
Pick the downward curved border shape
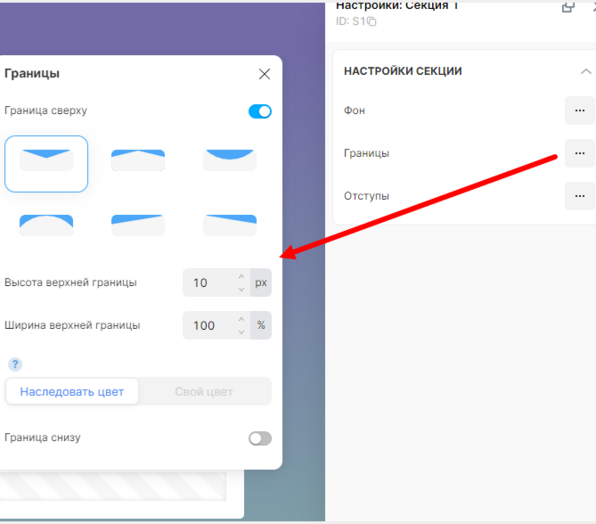tap(230, 160)
